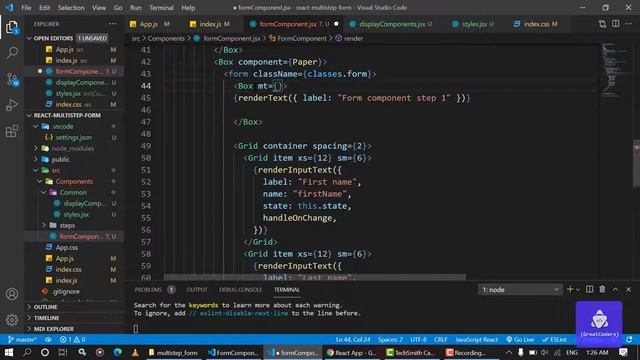Open the new terminal dropdown arrow
The image size is (640, 360).
(x=578, y=289)
